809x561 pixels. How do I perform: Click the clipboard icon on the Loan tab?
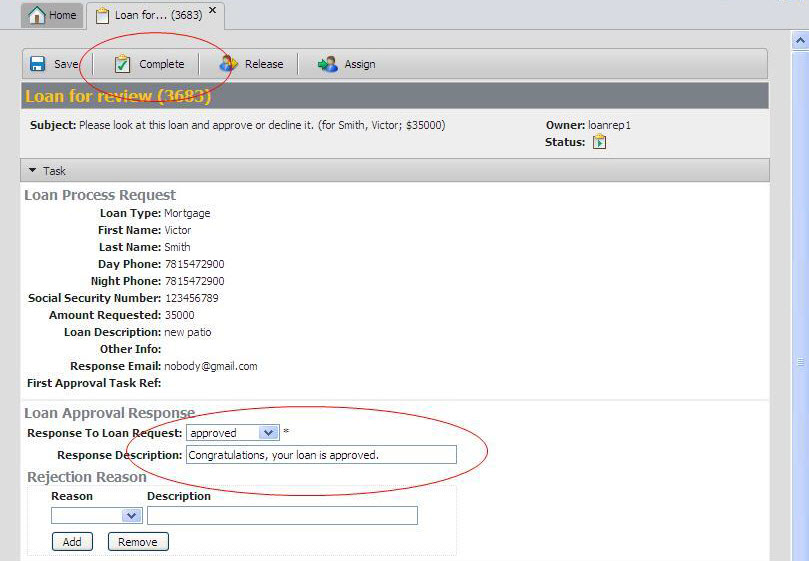tap(102, 15)
